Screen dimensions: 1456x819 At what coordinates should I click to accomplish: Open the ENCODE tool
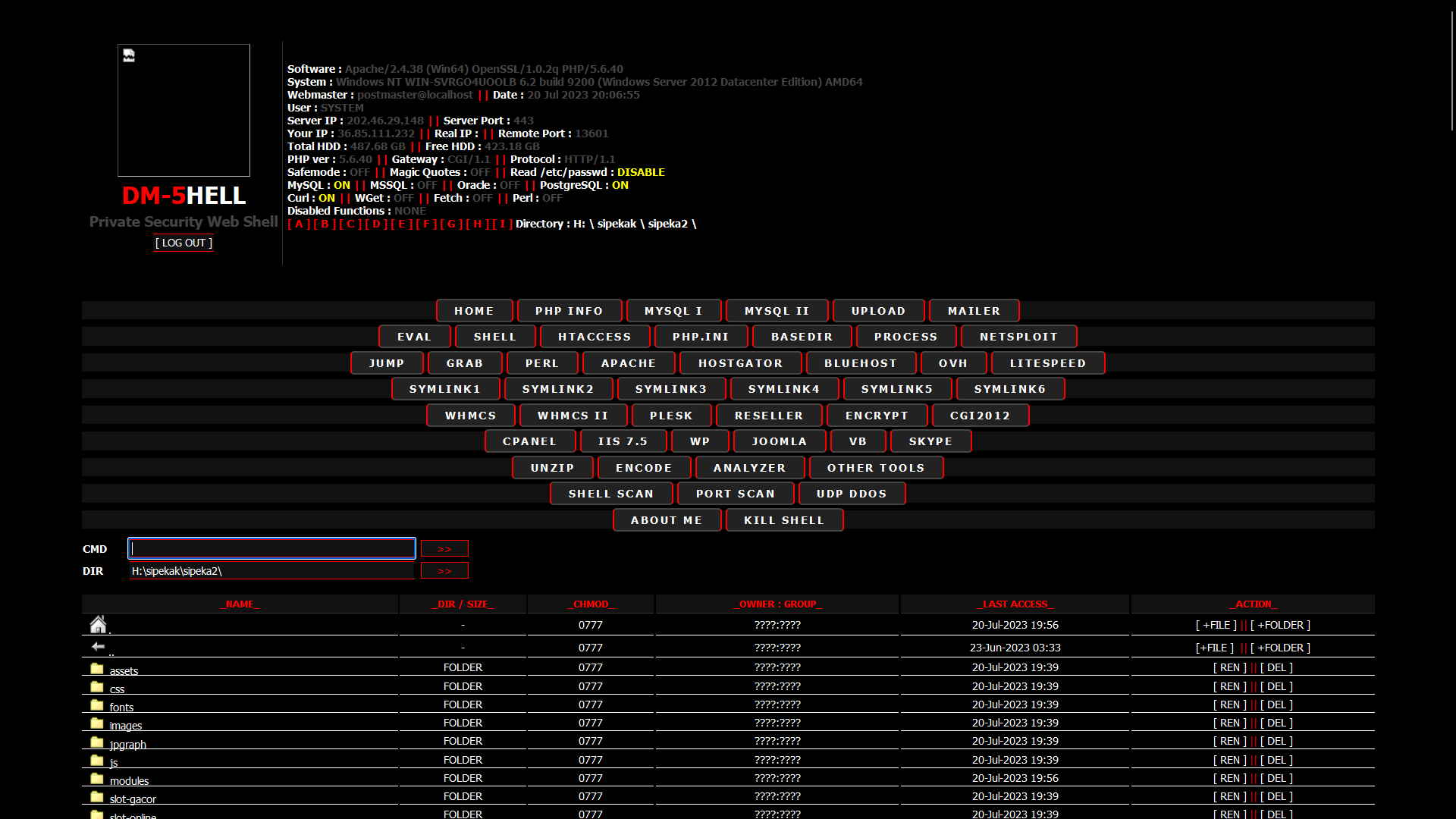point(645,468)
